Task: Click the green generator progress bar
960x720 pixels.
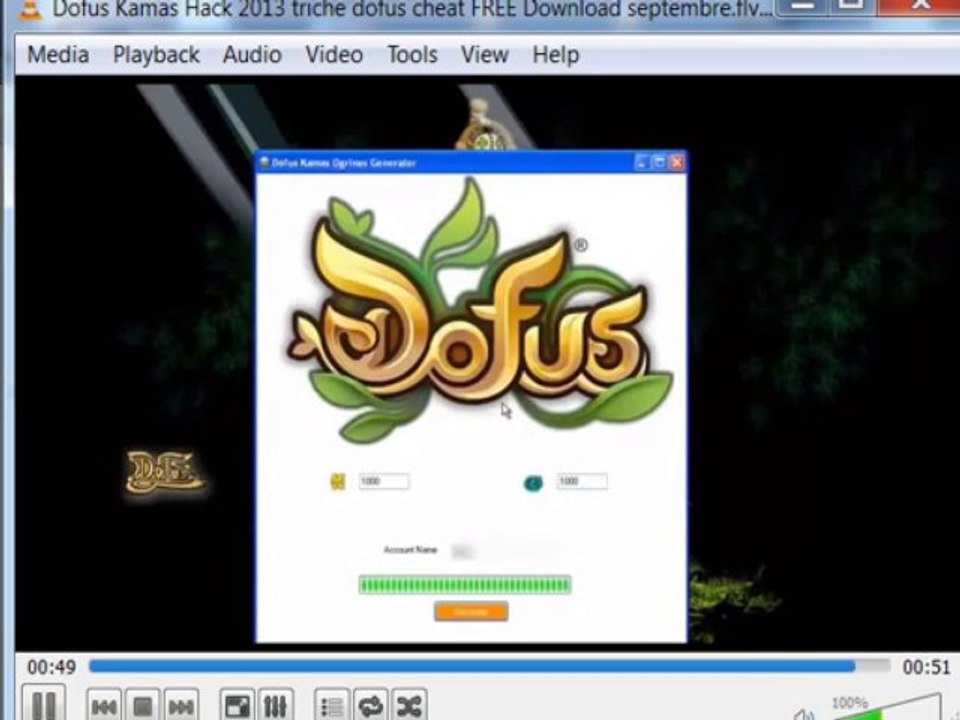Action: (465, 585)
